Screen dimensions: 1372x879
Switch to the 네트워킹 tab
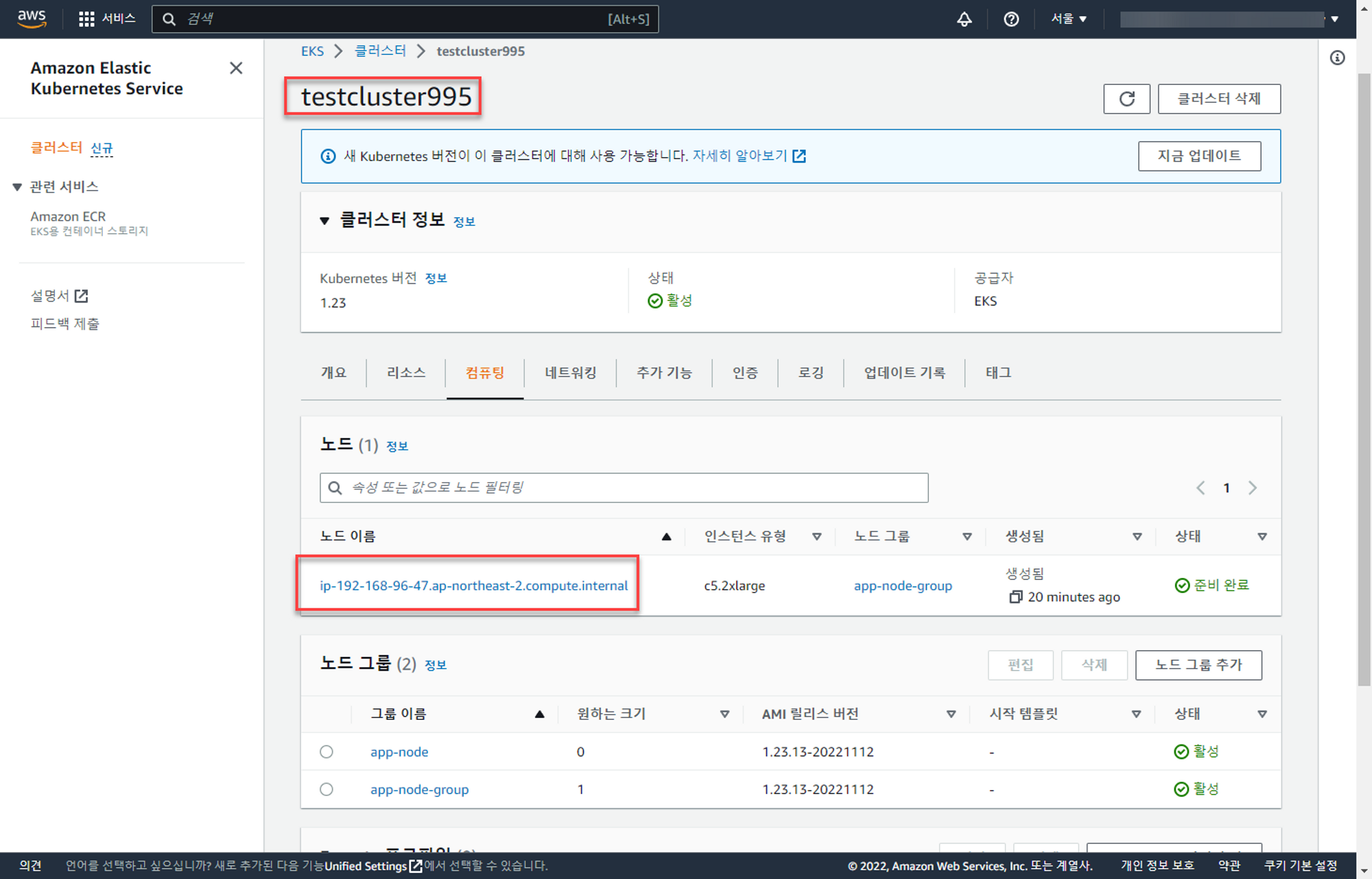[570, 373]
